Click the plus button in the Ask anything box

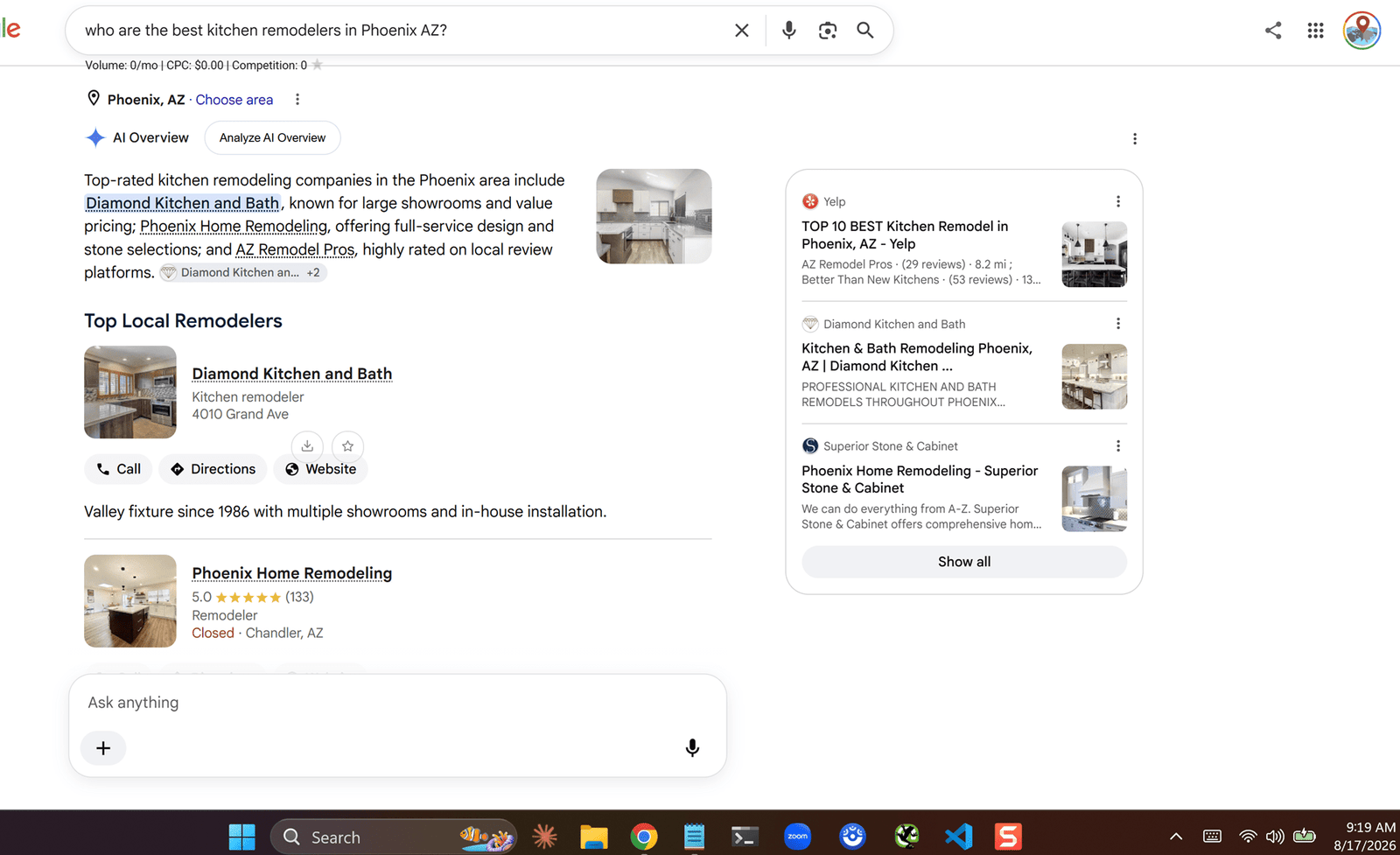(x=103, y=748)
